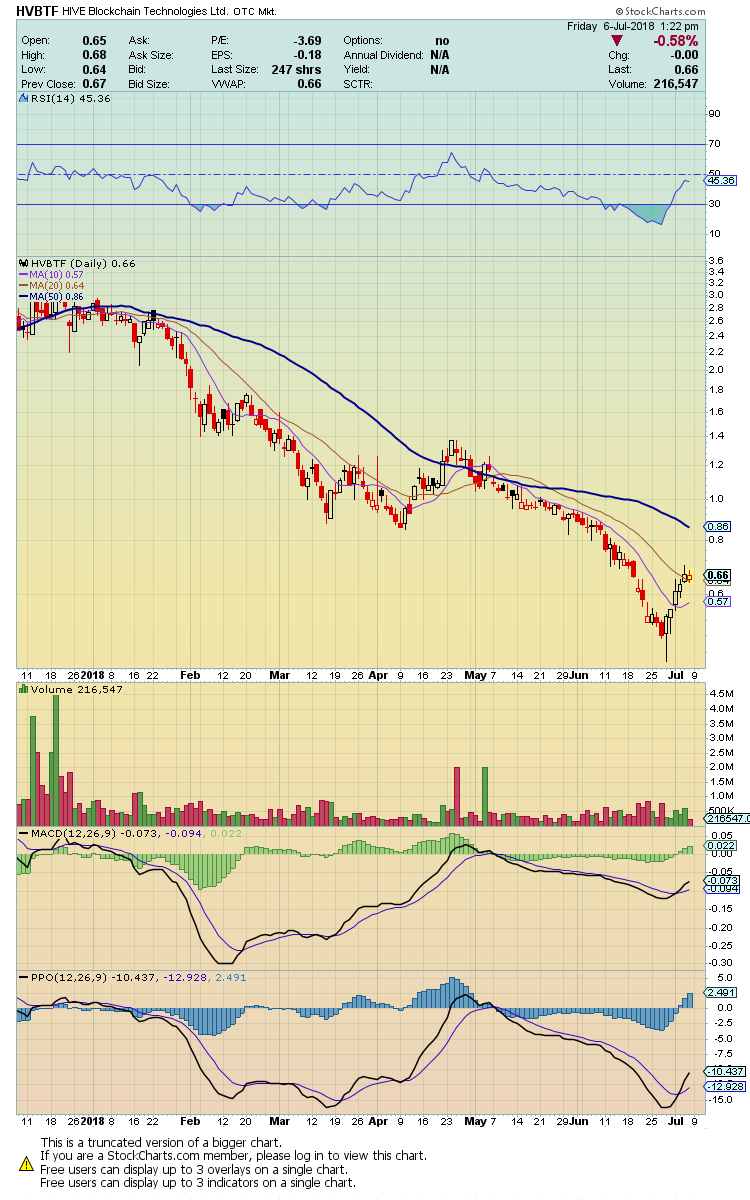This screenshot has width=750, height=1200.
Task: Click the bold 0.66 last price tag on right
Action: point(717,575)
